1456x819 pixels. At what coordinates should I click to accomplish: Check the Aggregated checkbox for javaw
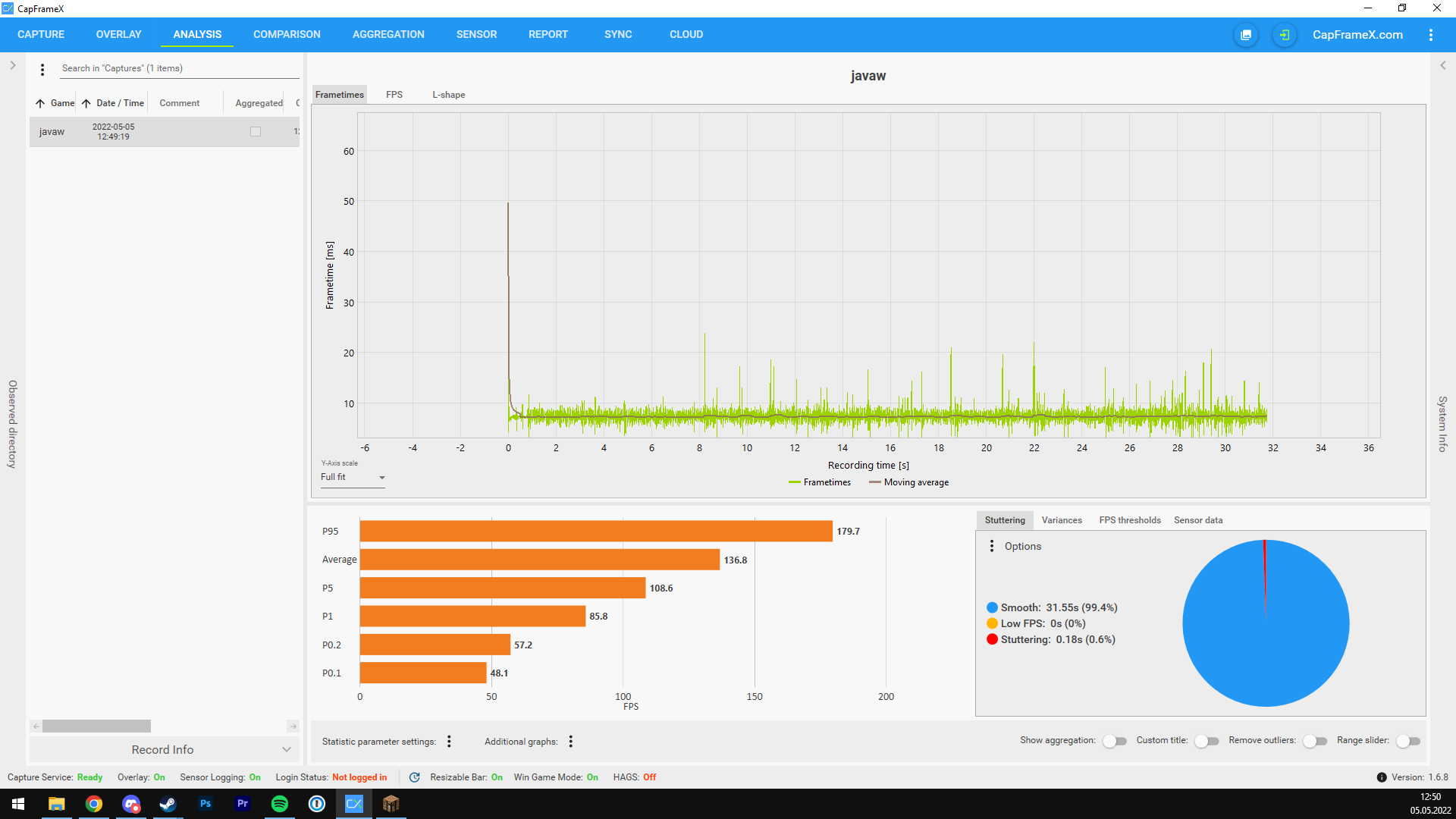point(256,132)
